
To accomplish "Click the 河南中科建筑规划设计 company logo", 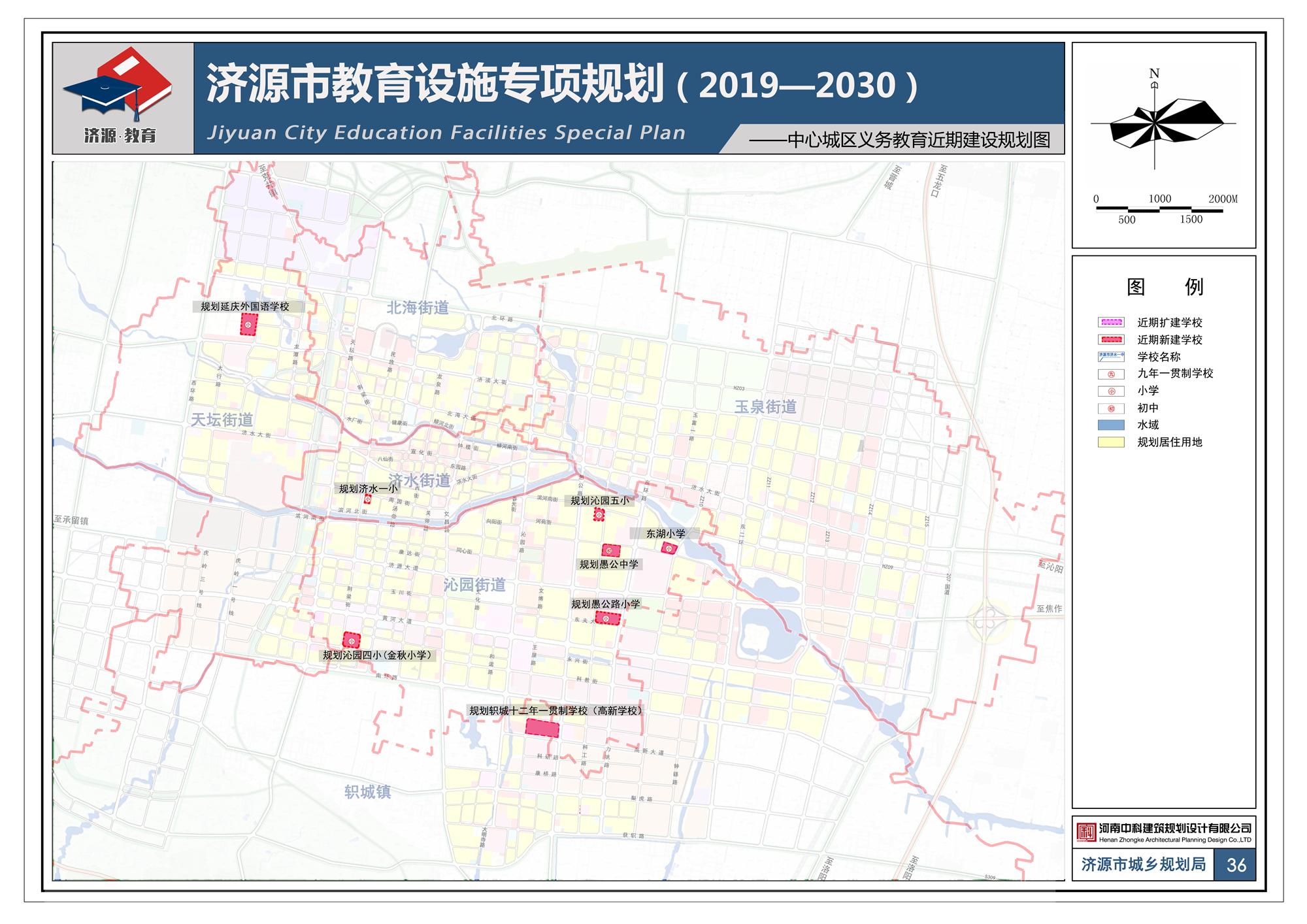I will pos(1086,832).
